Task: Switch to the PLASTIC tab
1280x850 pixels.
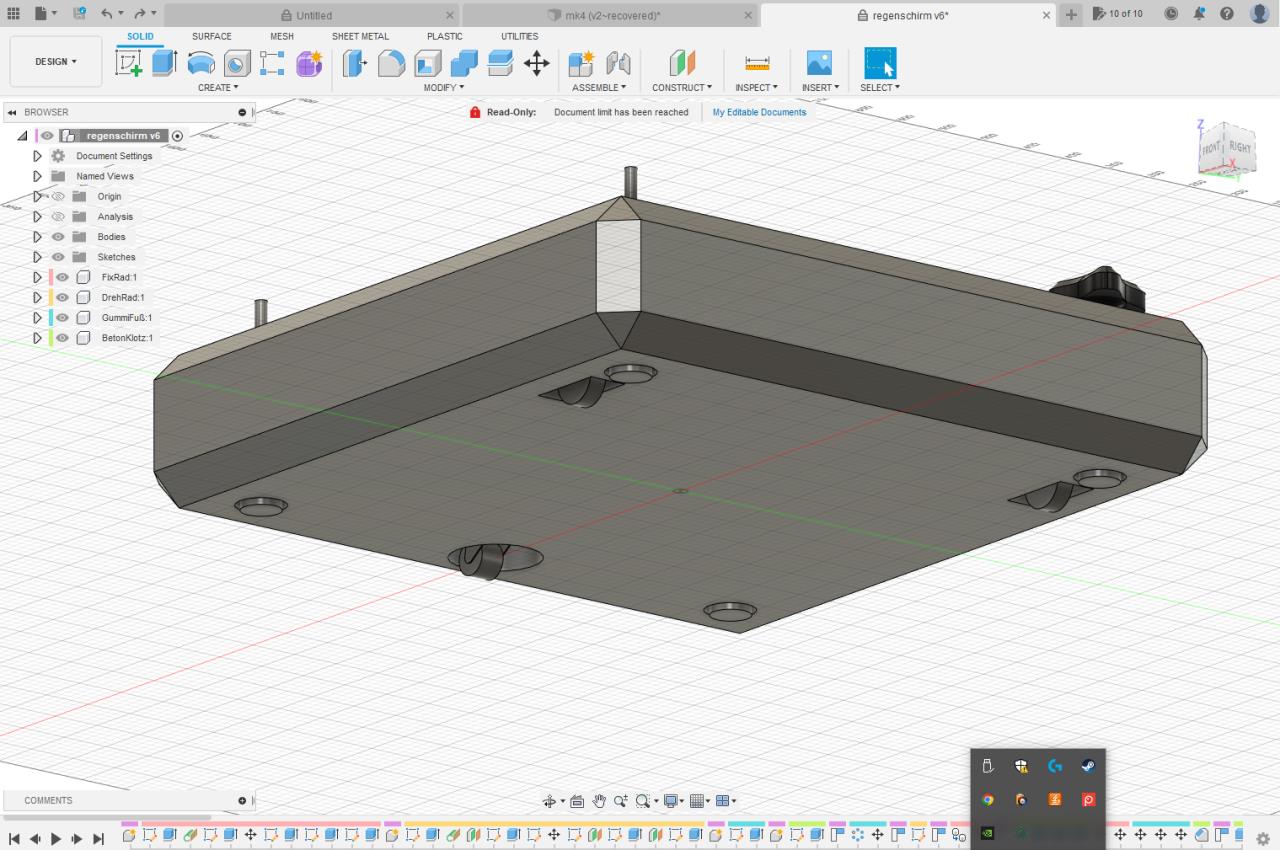Action: point(444,36)
